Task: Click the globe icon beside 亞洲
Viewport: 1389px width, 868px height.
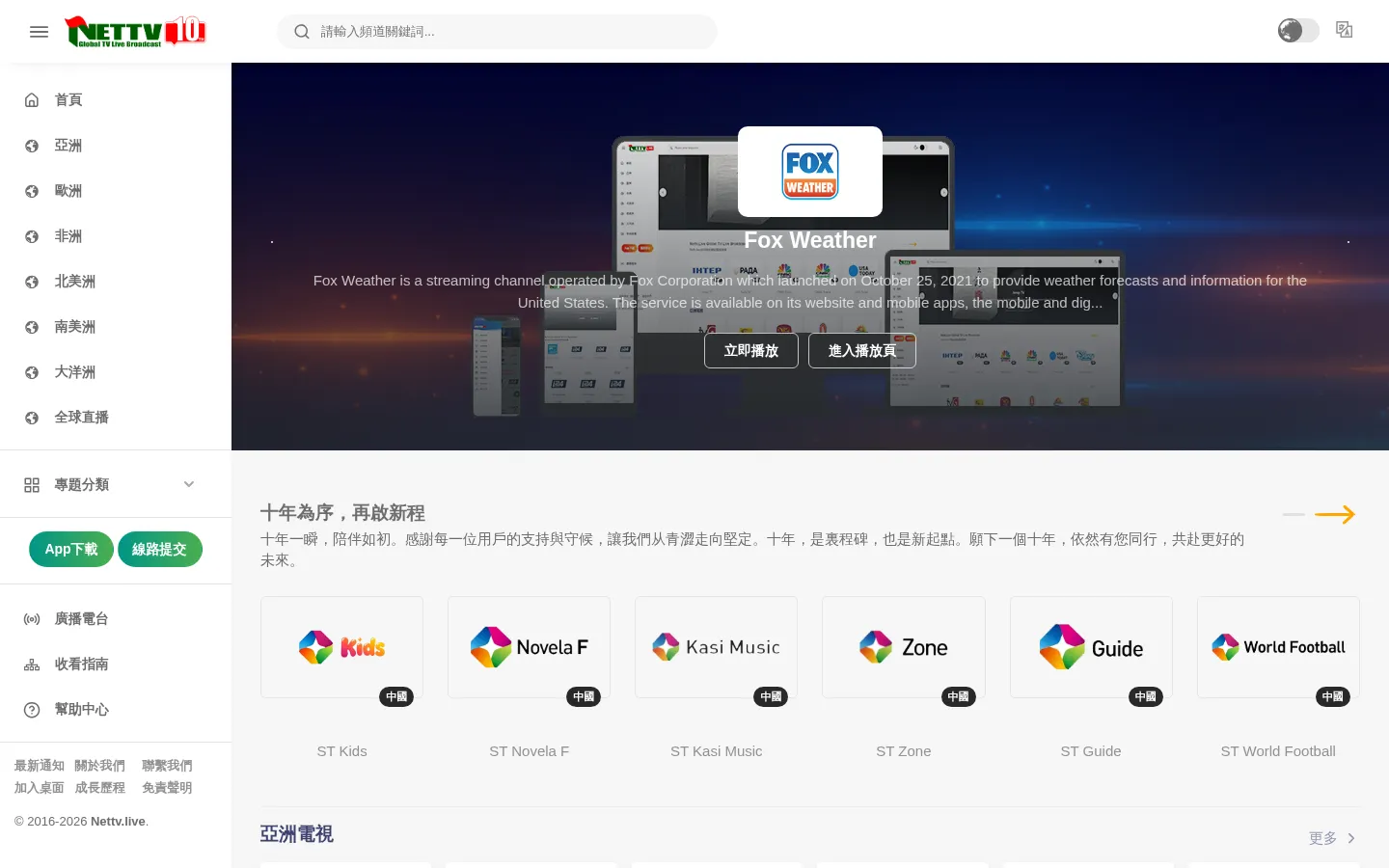Action: coord(32,146)
